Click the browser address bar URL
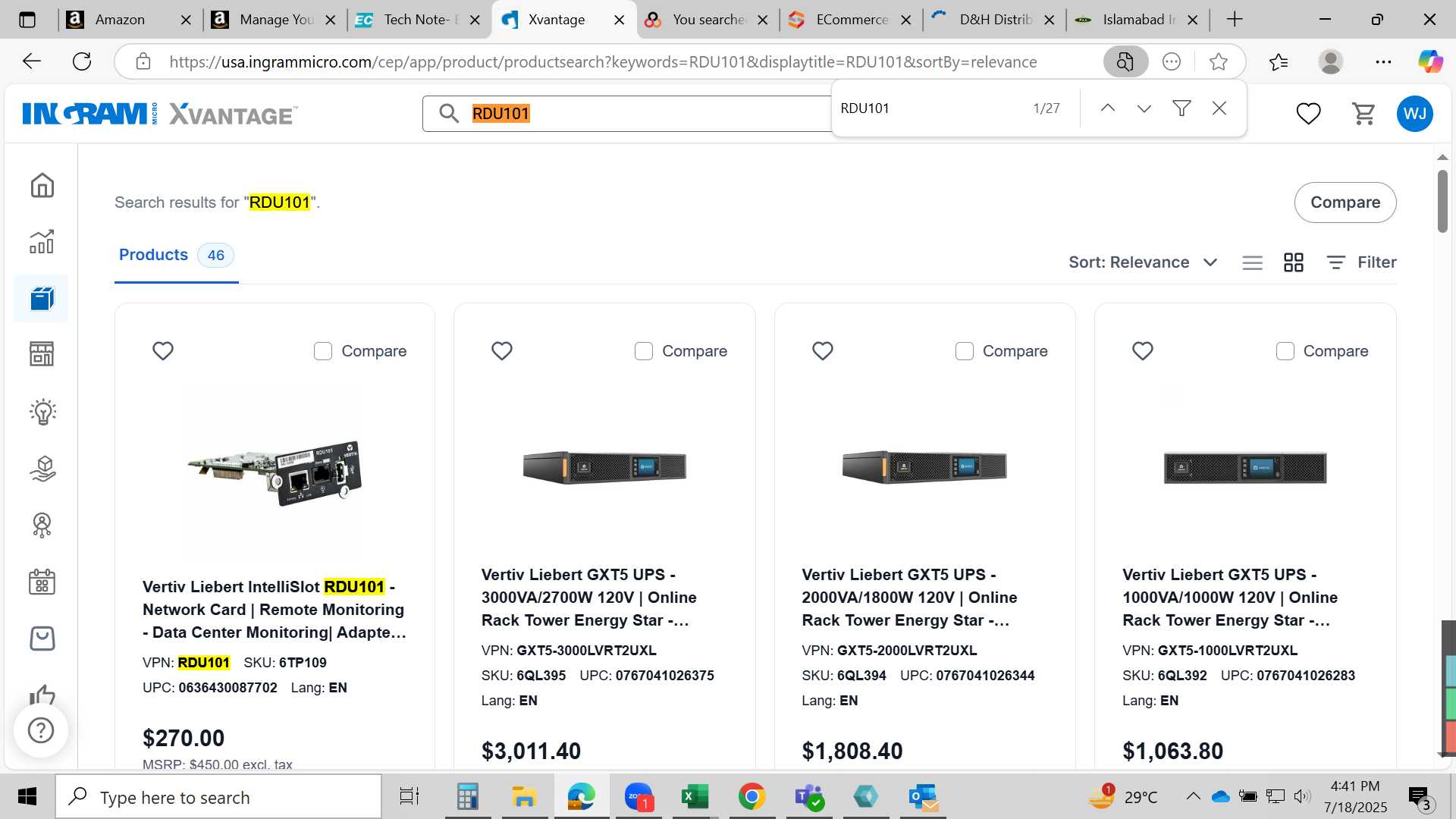This screenshot has height=819, width=1456. click(603, 62)
